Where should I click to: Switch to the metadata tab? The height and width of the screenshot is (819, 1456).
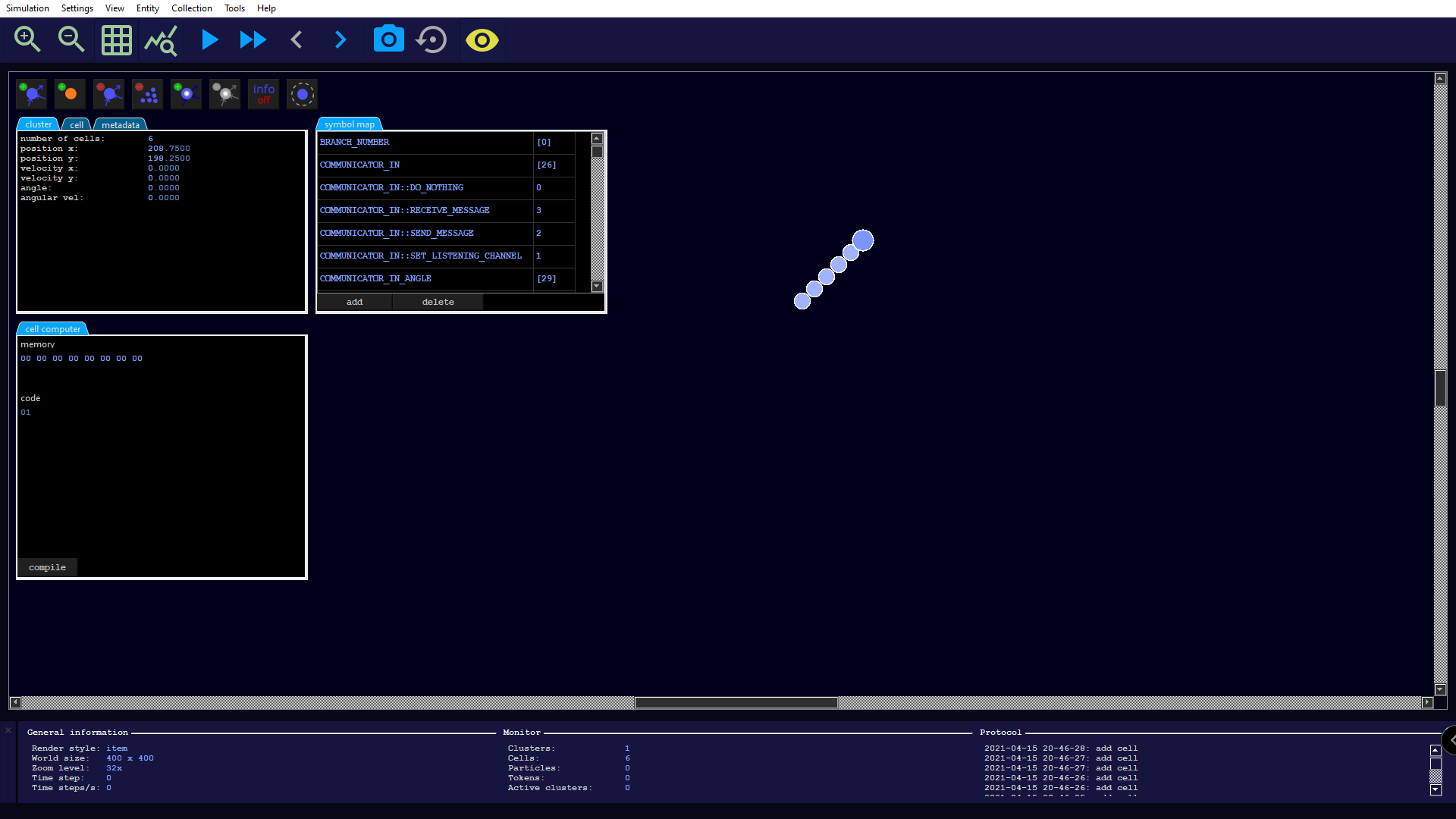click(x=120, y=125)
